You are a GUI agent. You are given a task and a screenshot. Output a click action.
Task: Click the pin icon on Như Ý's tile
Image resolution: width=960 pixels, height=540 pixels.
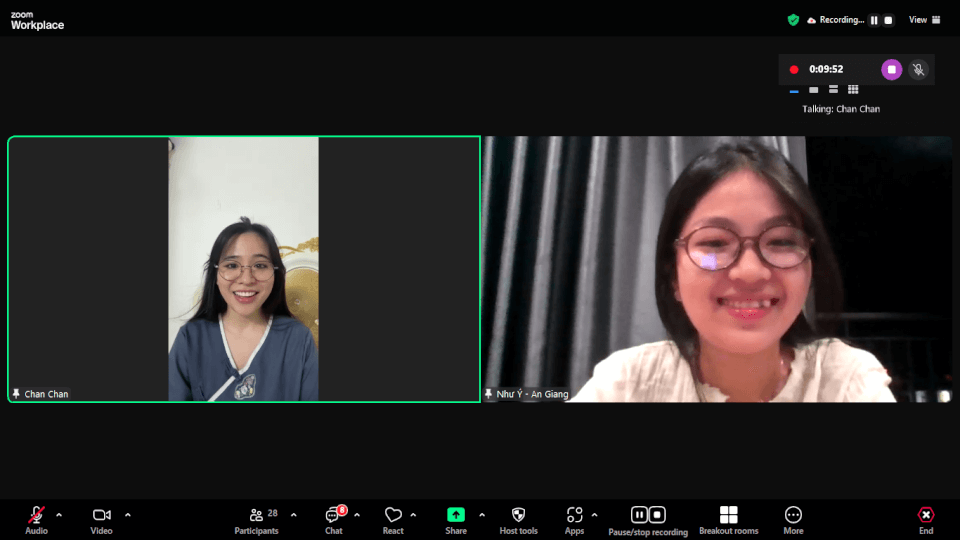click(489, 394)
